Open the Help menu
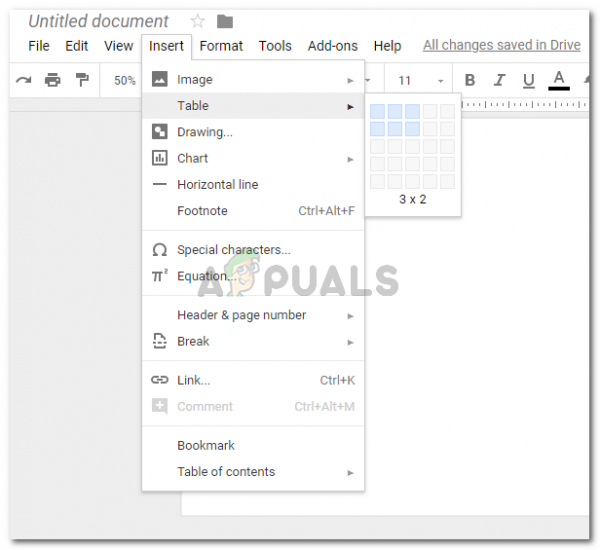This screenshot has width=600, height=550. click(387, 46)
